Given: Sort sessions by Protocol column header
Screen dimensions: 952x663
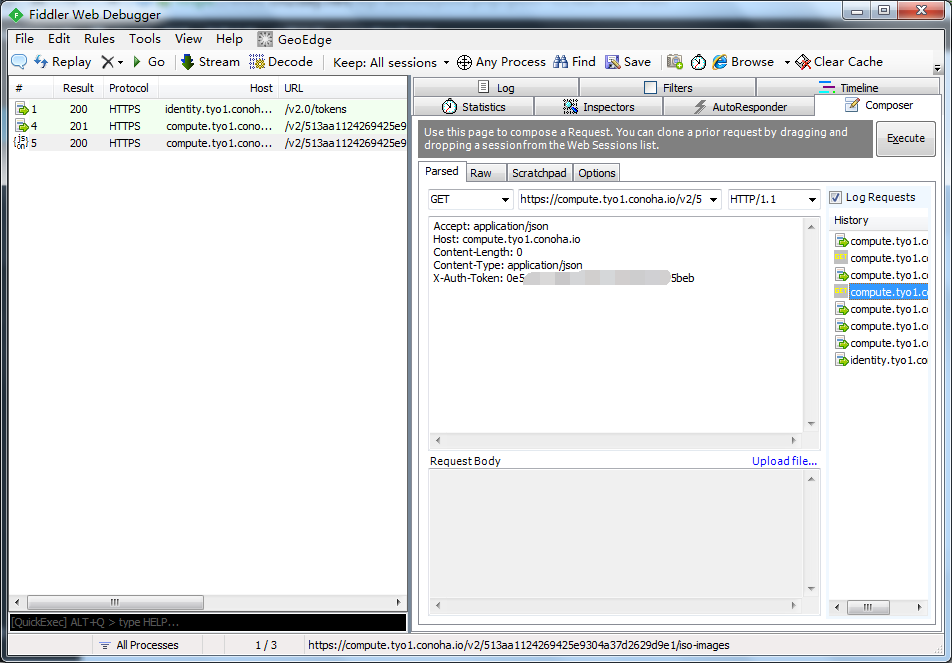Looking at the screenshot, I should [129, 88].
